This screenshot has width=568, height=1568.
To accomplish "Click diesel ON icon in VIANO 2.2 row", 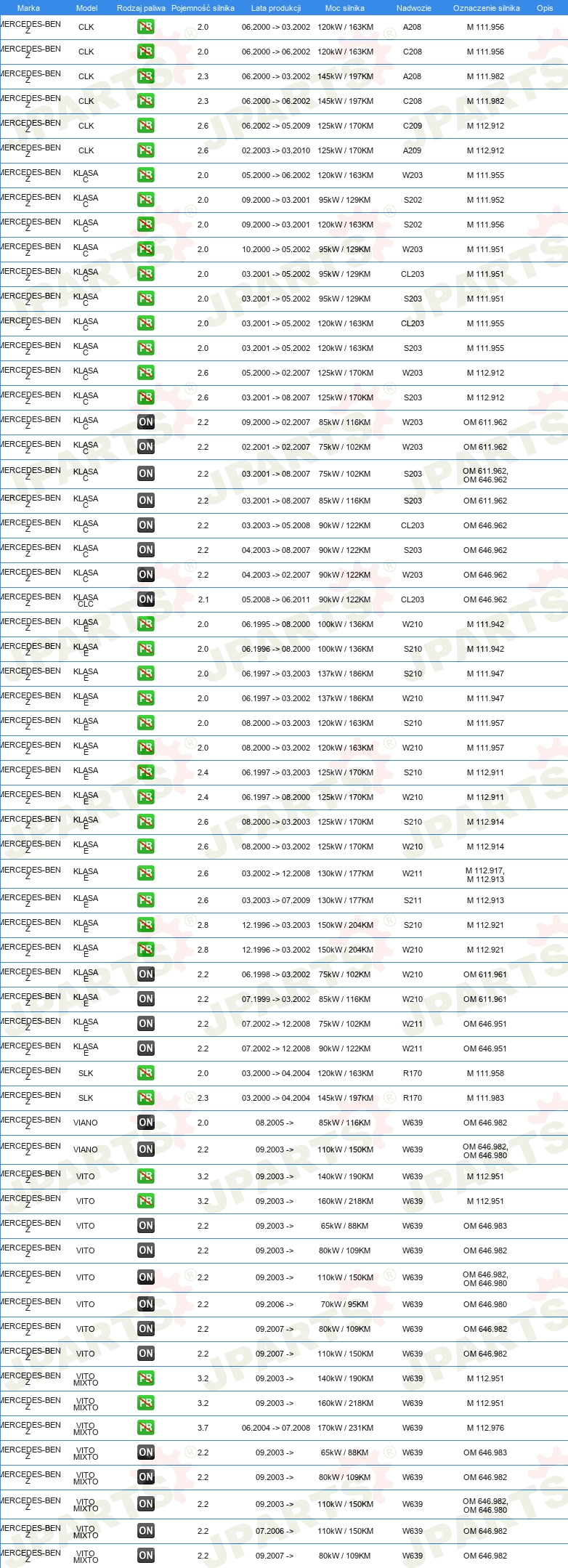I will point(145,1149).
